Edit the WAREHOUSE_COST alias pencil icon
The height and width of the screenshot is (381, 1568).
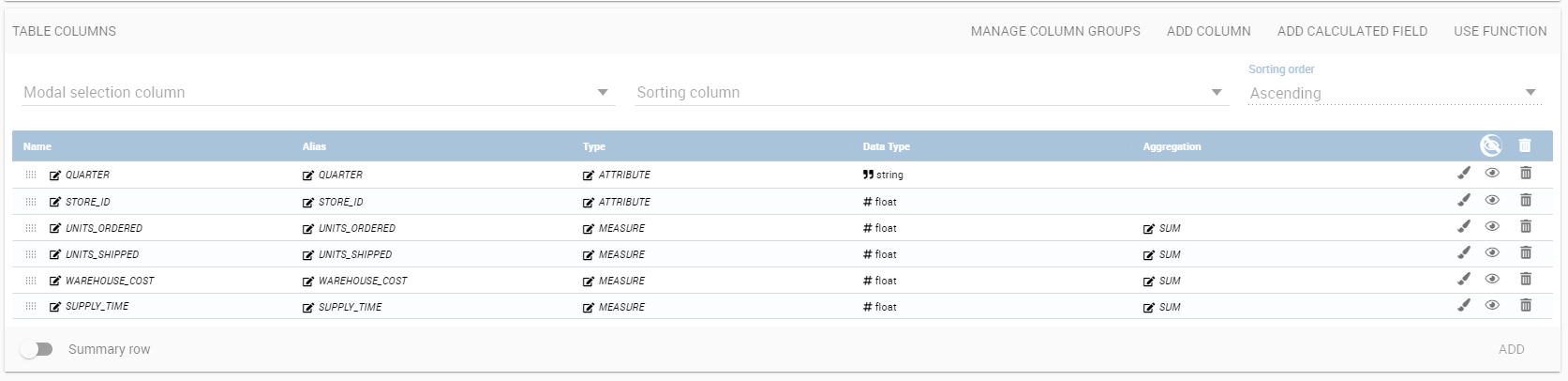pos(308,281)
